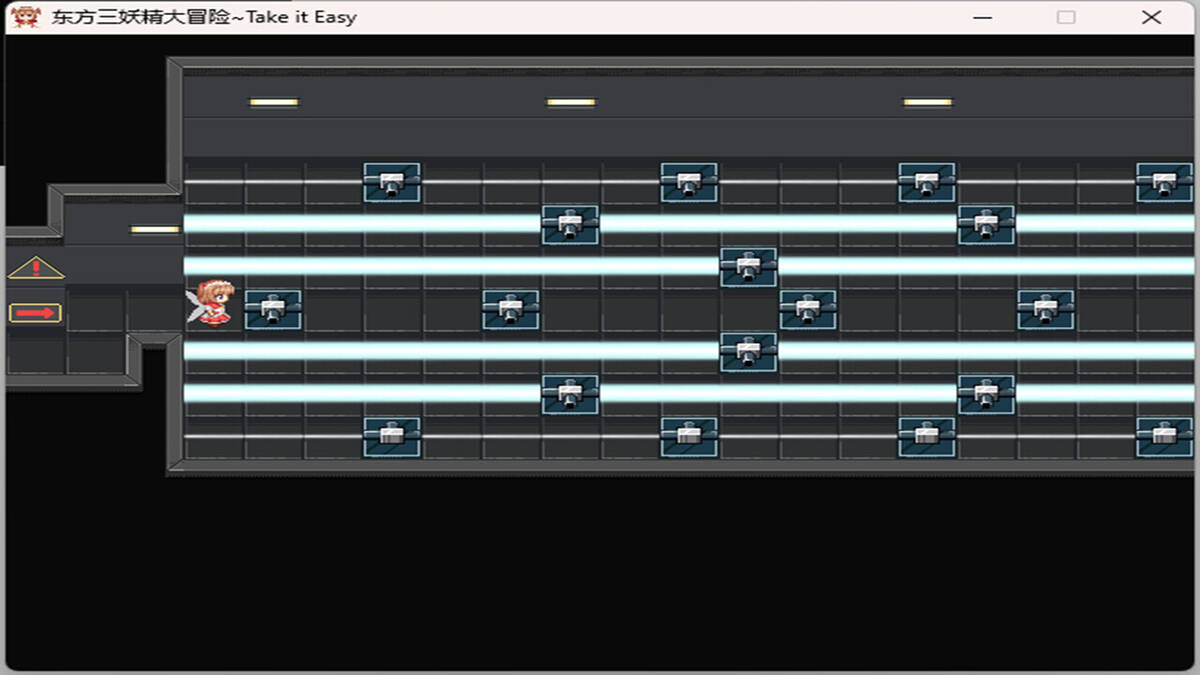Click the lone turret on the third laser beam

pyautogui.click(x=748, y=353)
